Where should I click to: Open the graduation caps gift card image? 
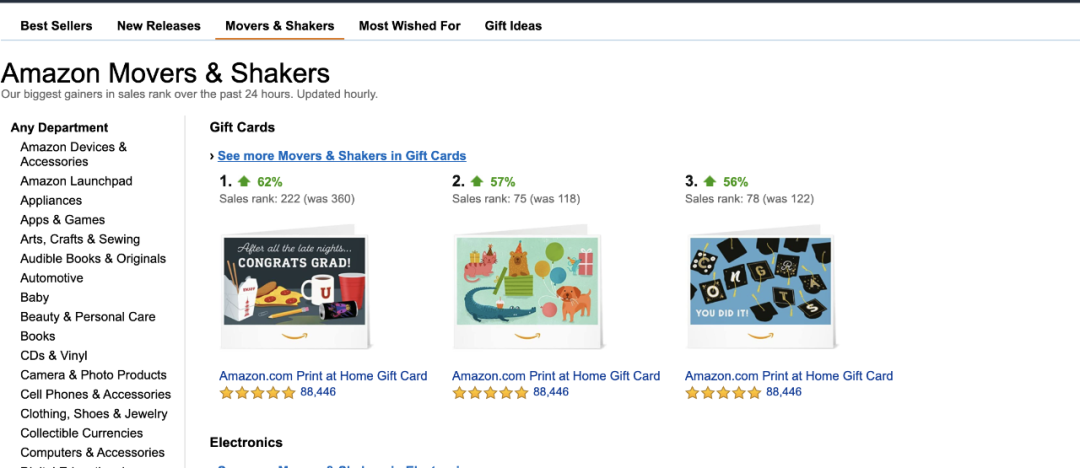pos(759,285)
